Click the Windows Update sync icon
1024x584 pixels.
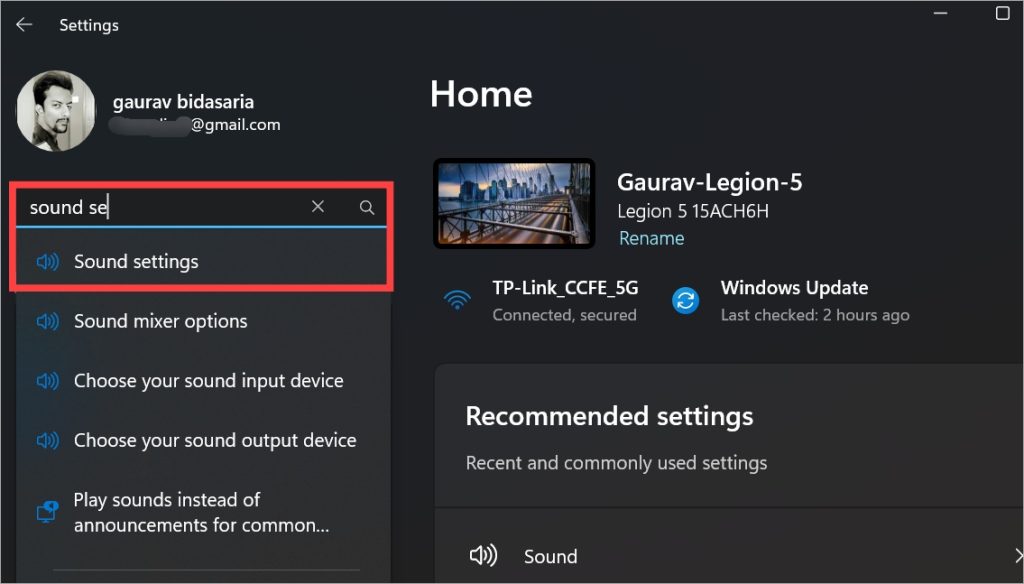(686, 300)
